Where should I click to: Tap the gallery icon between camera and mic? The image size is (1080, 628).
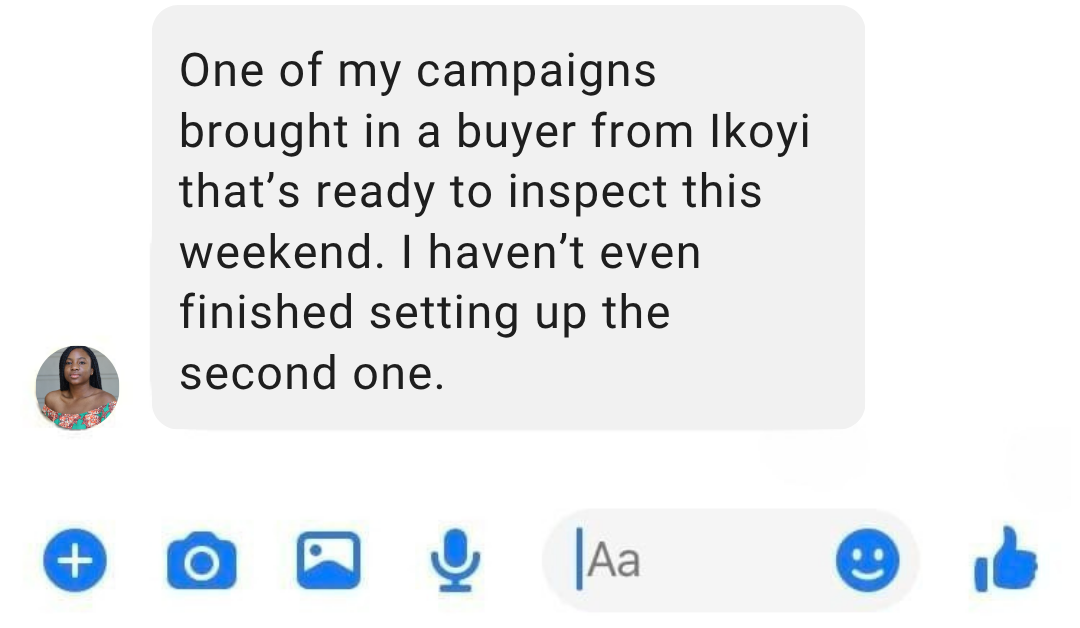pyautogui.click(x=330, y=561)
